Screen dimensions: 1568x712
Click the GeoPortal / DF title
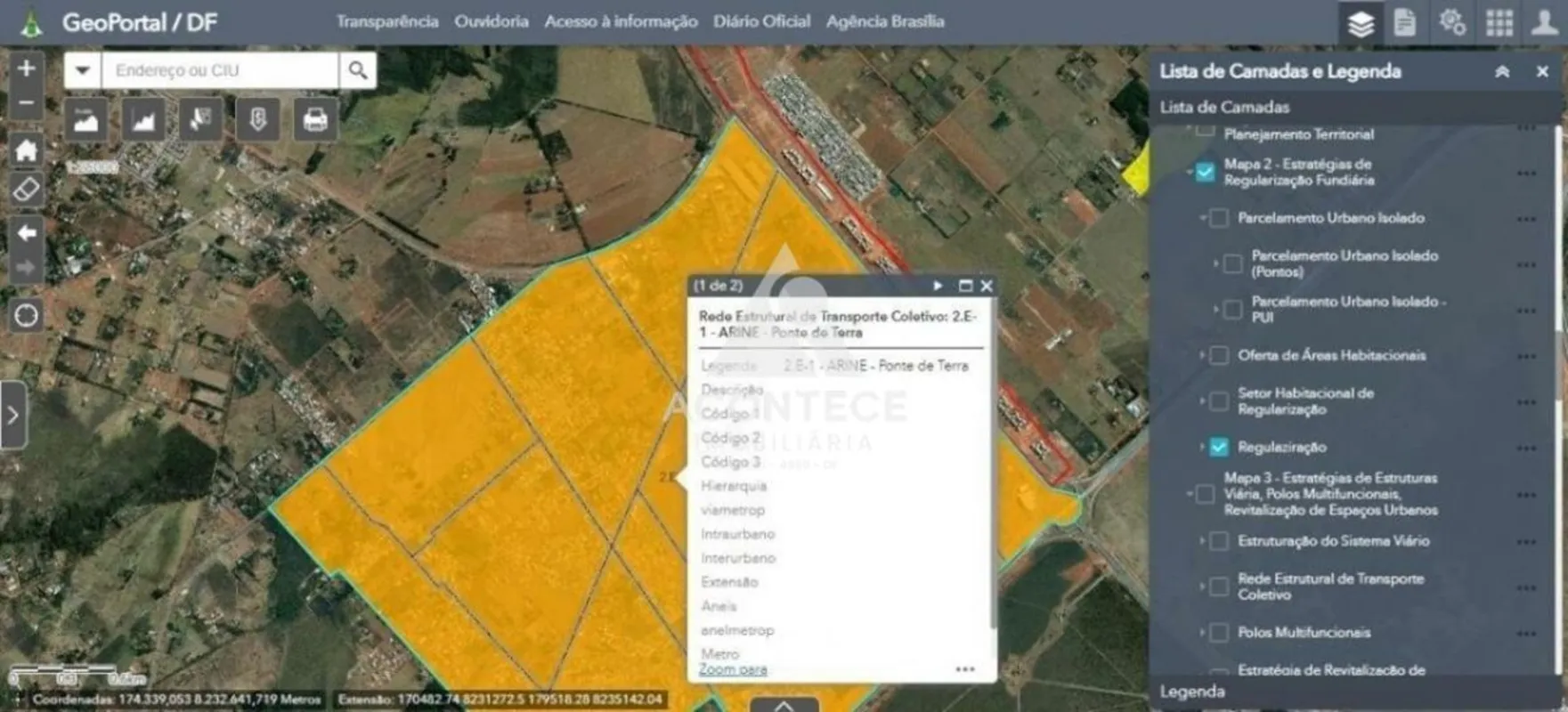[140, 23]
